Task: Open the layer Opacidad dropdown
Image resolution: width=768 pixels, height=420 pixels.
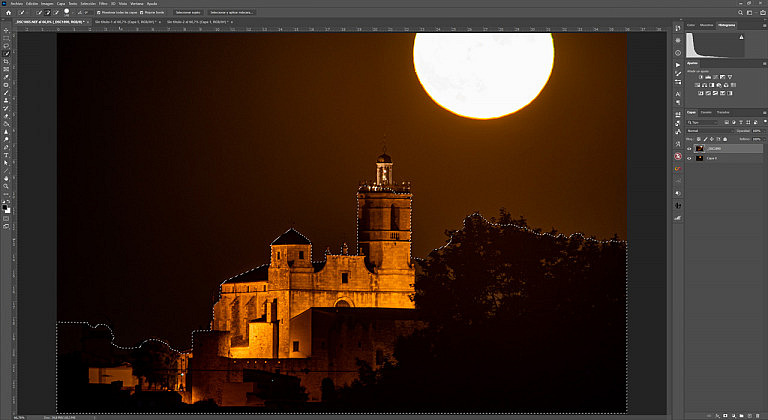Action: pyautogui.click(x=759, y=130)
